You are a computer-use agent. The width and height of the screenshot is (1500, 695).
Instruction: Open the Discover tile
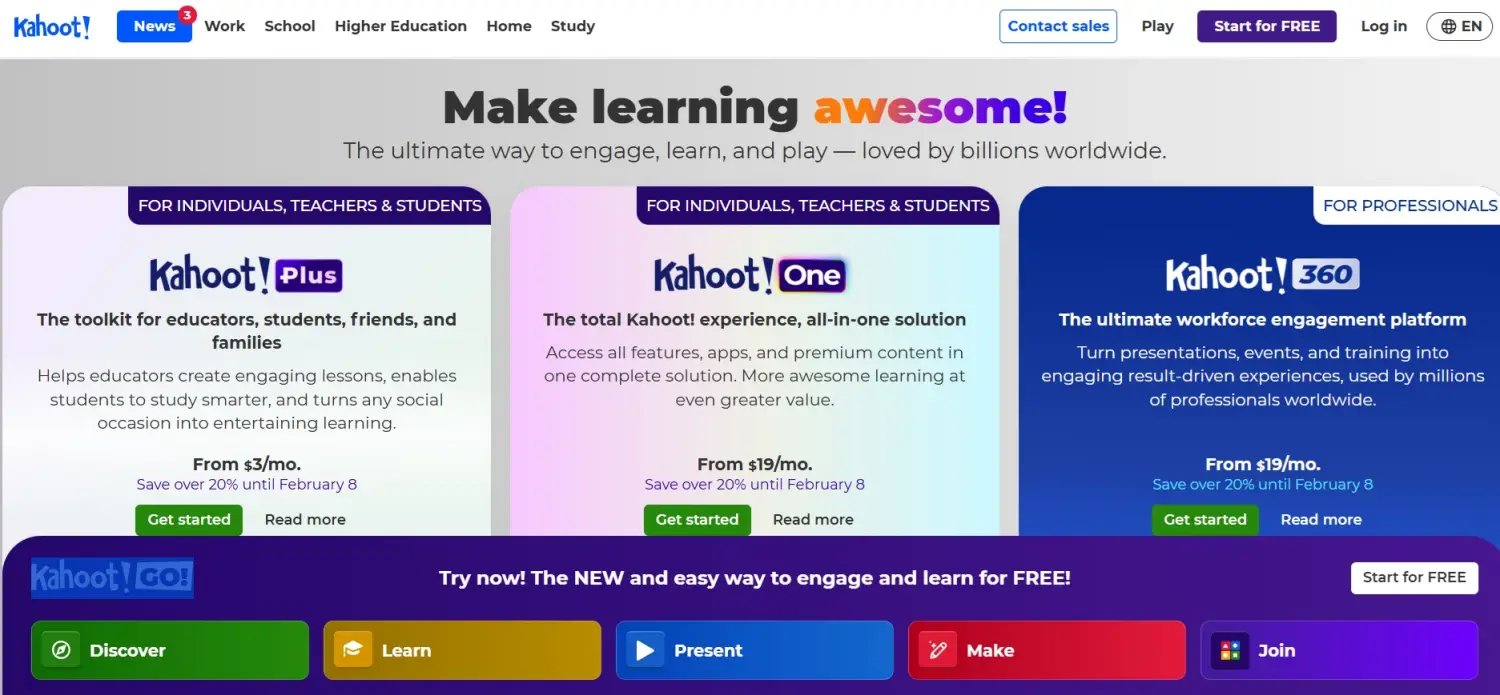point(170,650)
